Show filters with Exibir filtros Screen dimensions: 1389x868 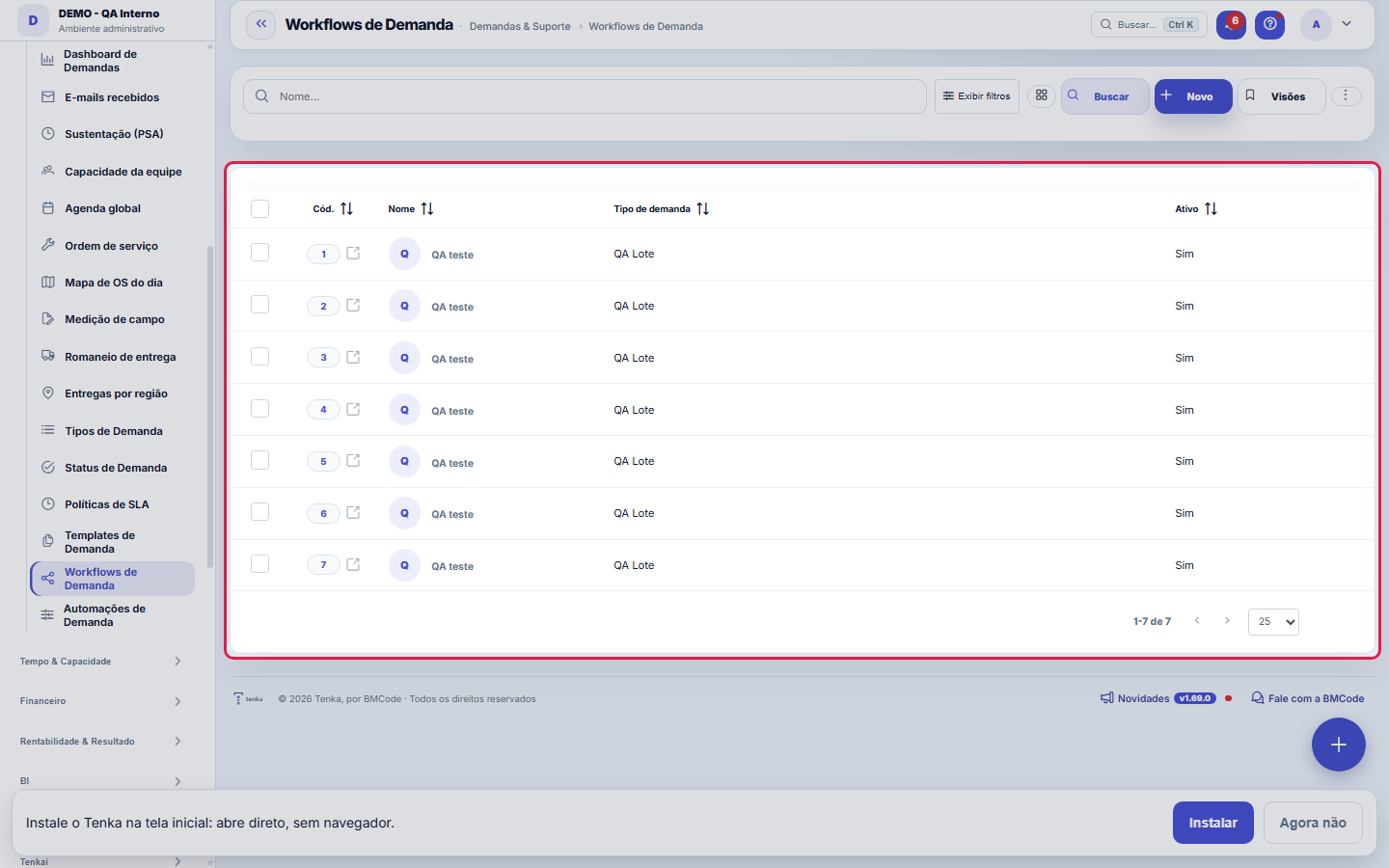pos(977,96)
